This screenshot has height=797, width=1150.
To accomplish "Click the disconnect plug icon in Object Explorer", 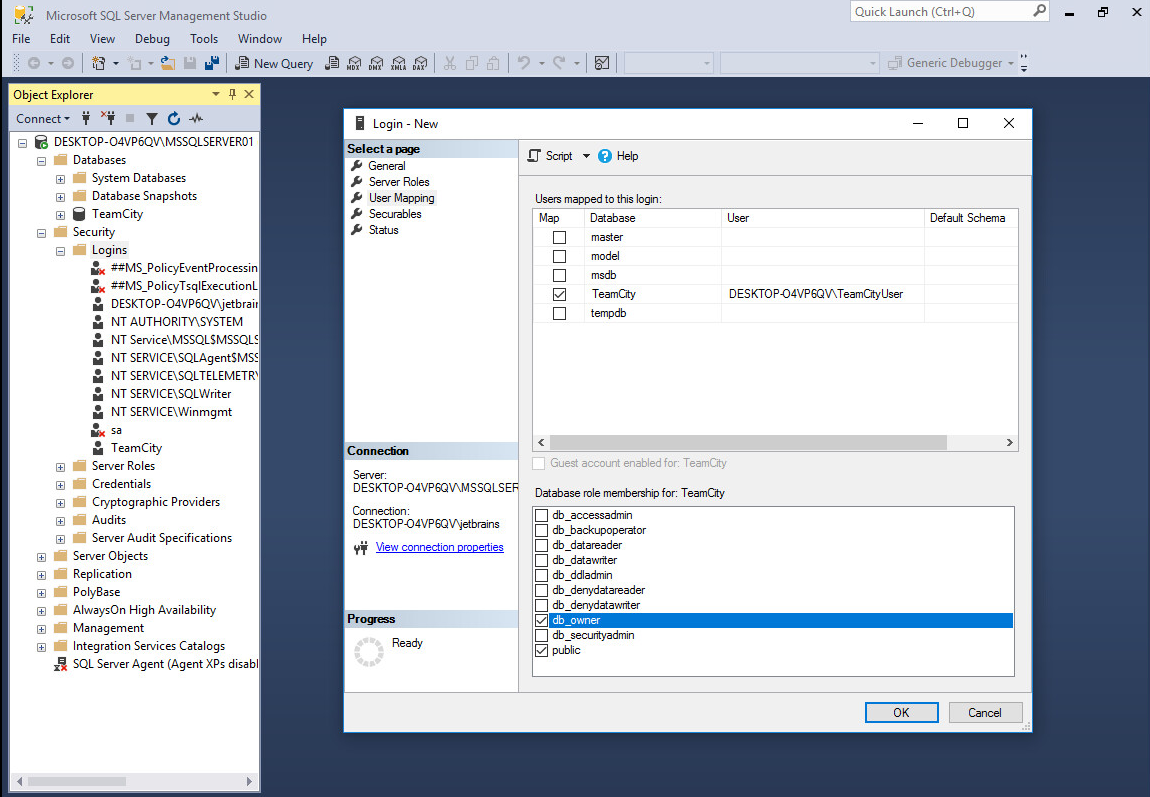I will tap(109, 118).
